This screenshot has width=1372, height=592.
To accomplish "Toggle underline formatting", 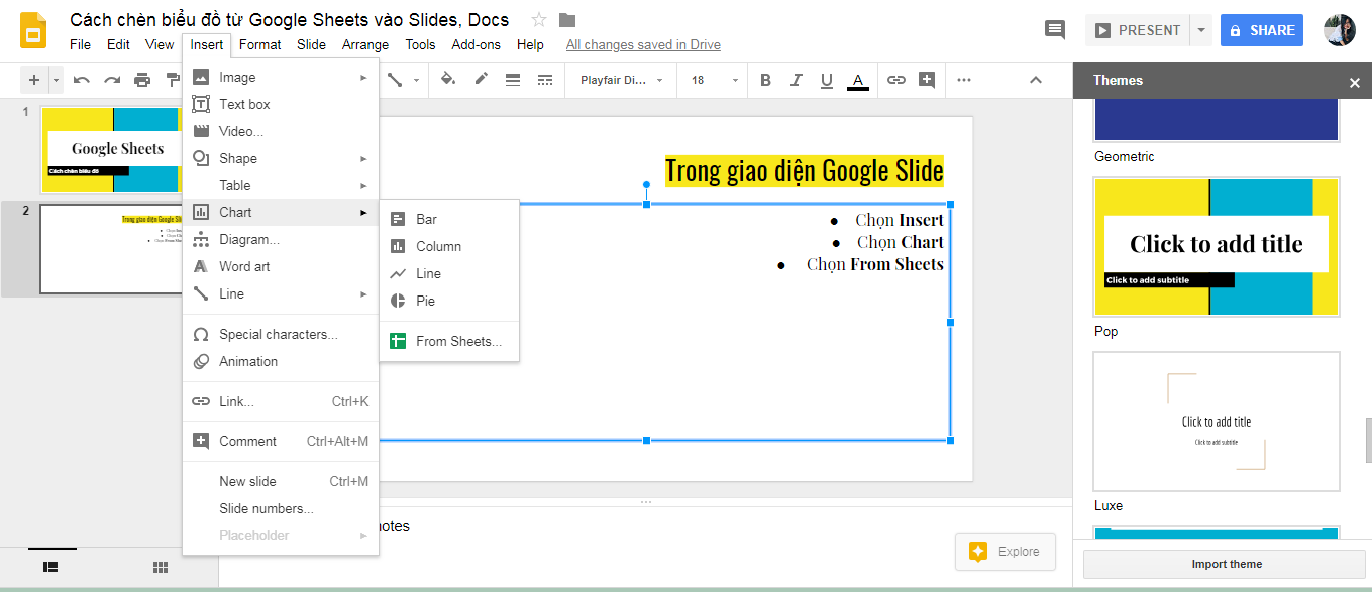I will click(827, 80).
